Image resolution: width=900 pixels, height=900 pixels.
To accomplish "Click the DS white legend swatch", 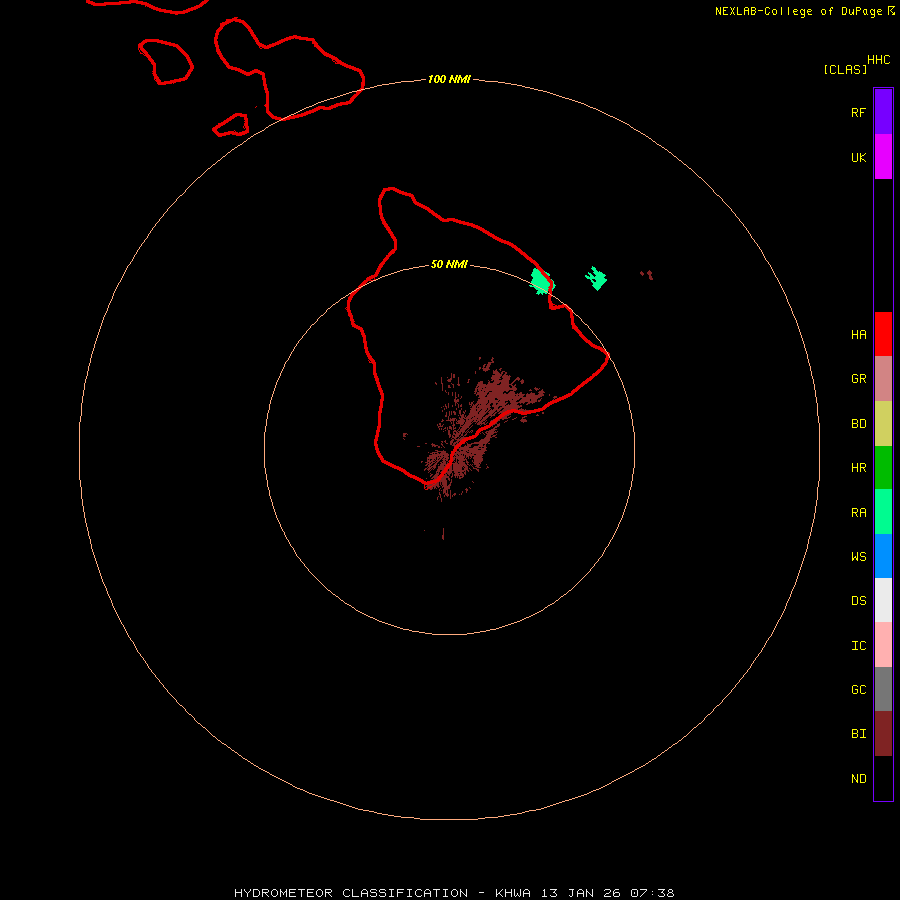I will pos(883,600).
